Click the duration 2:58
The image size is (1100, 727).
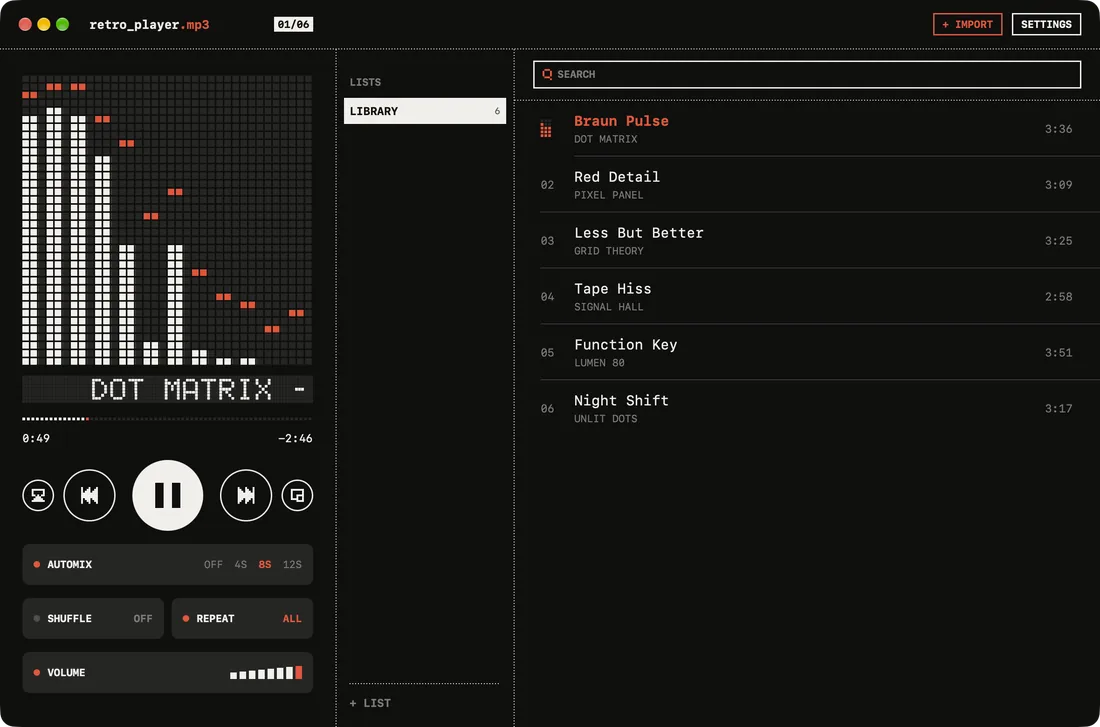pyautogui.click(x=1059, y=297)
